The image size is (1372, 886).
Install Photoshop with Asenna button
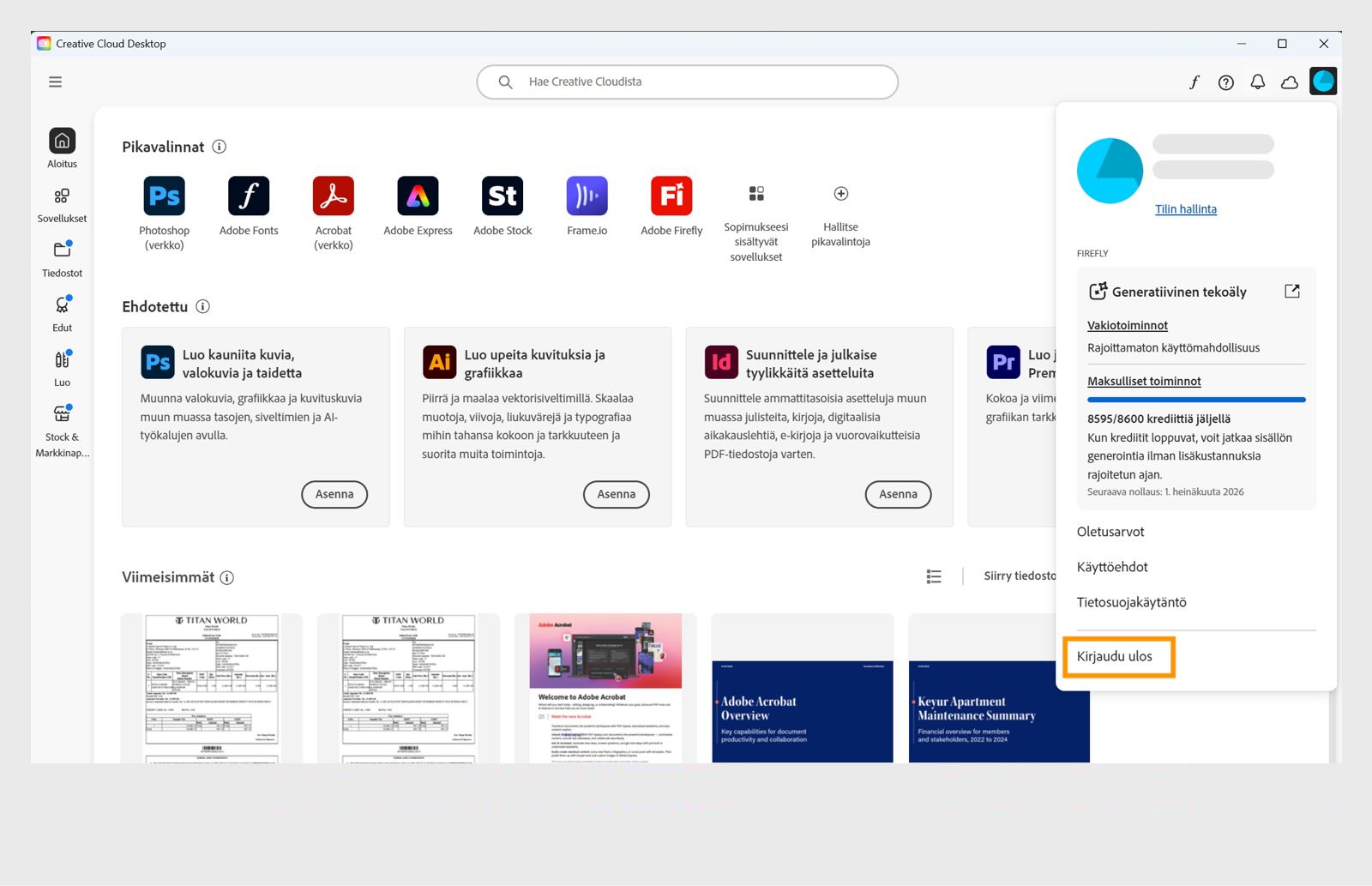click(334, 494)
